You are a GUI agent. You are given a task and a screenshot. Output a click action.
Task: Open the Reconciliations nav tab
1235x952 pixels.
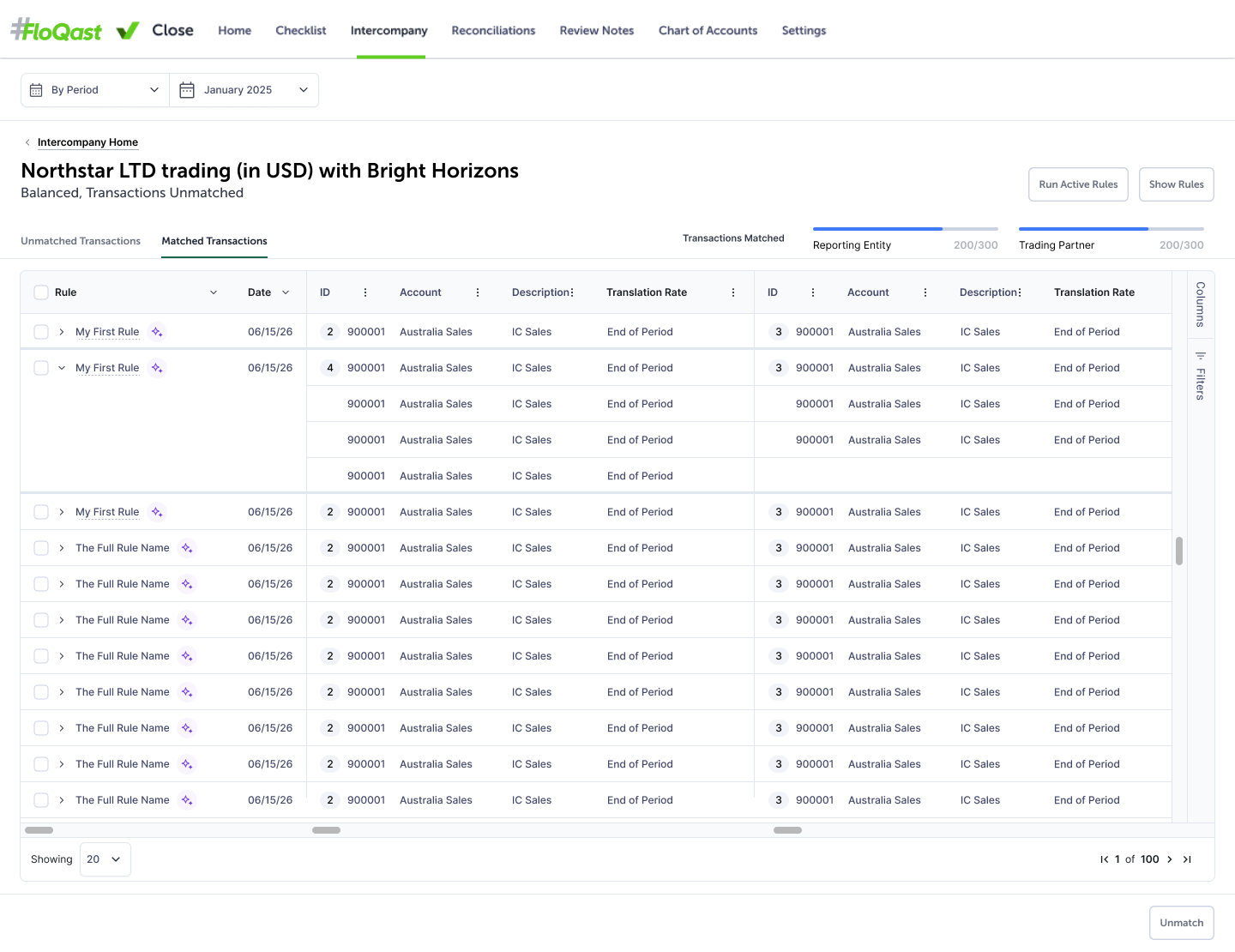(x=493, y=31)
